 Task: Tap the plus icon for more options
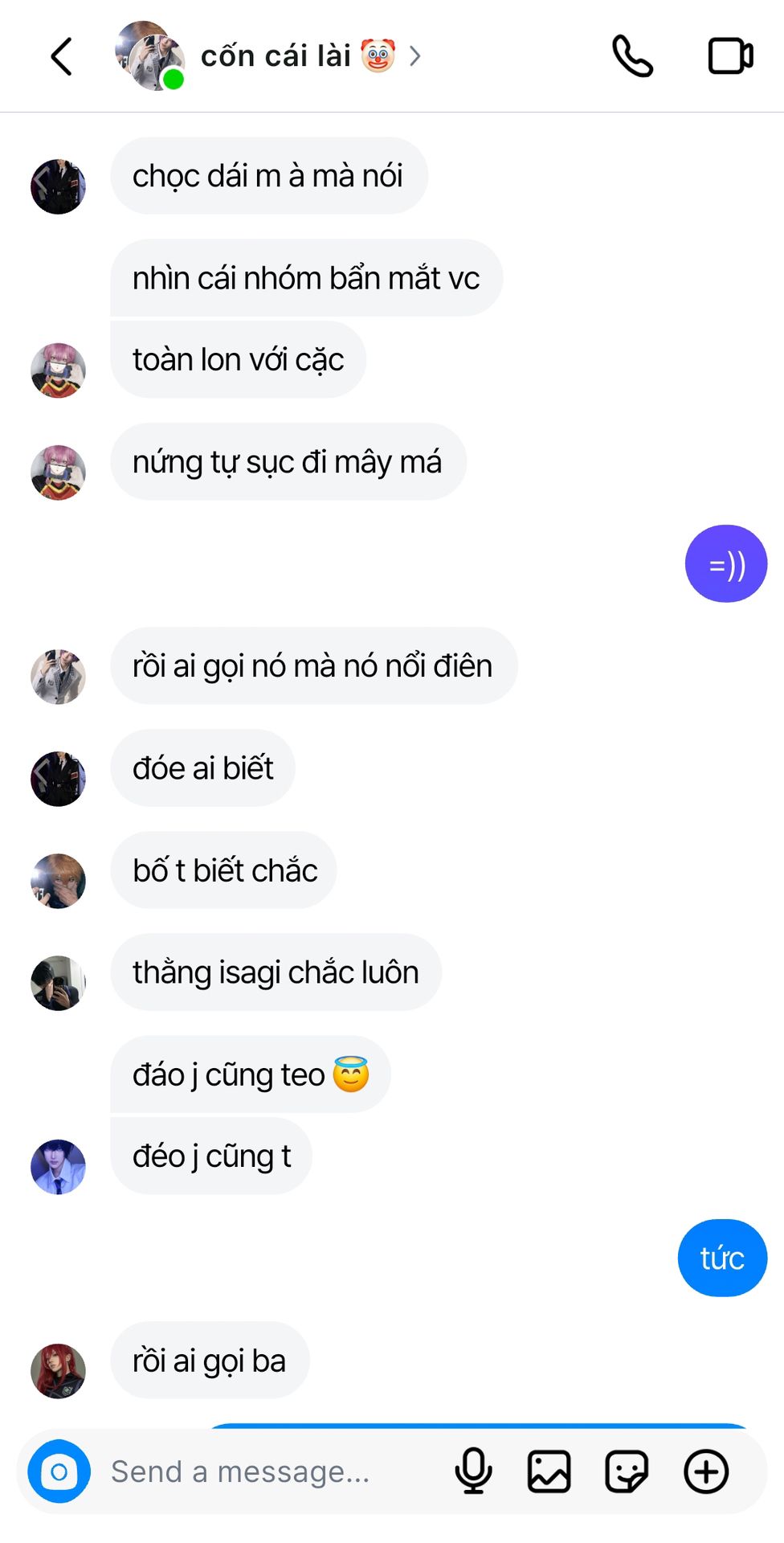706,1471
